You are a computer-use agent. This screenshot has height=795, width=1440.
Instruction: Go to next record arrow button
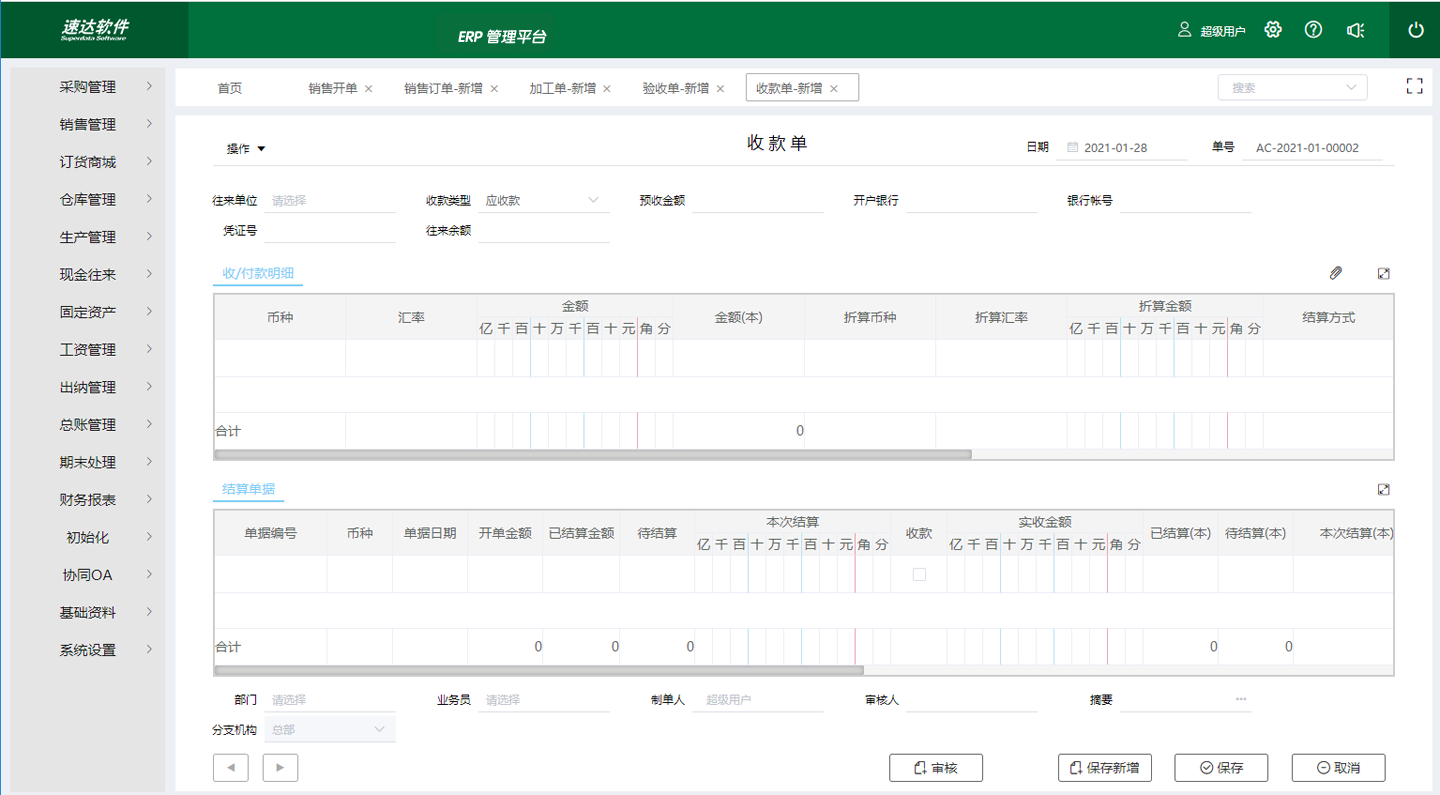click(280, 767)
